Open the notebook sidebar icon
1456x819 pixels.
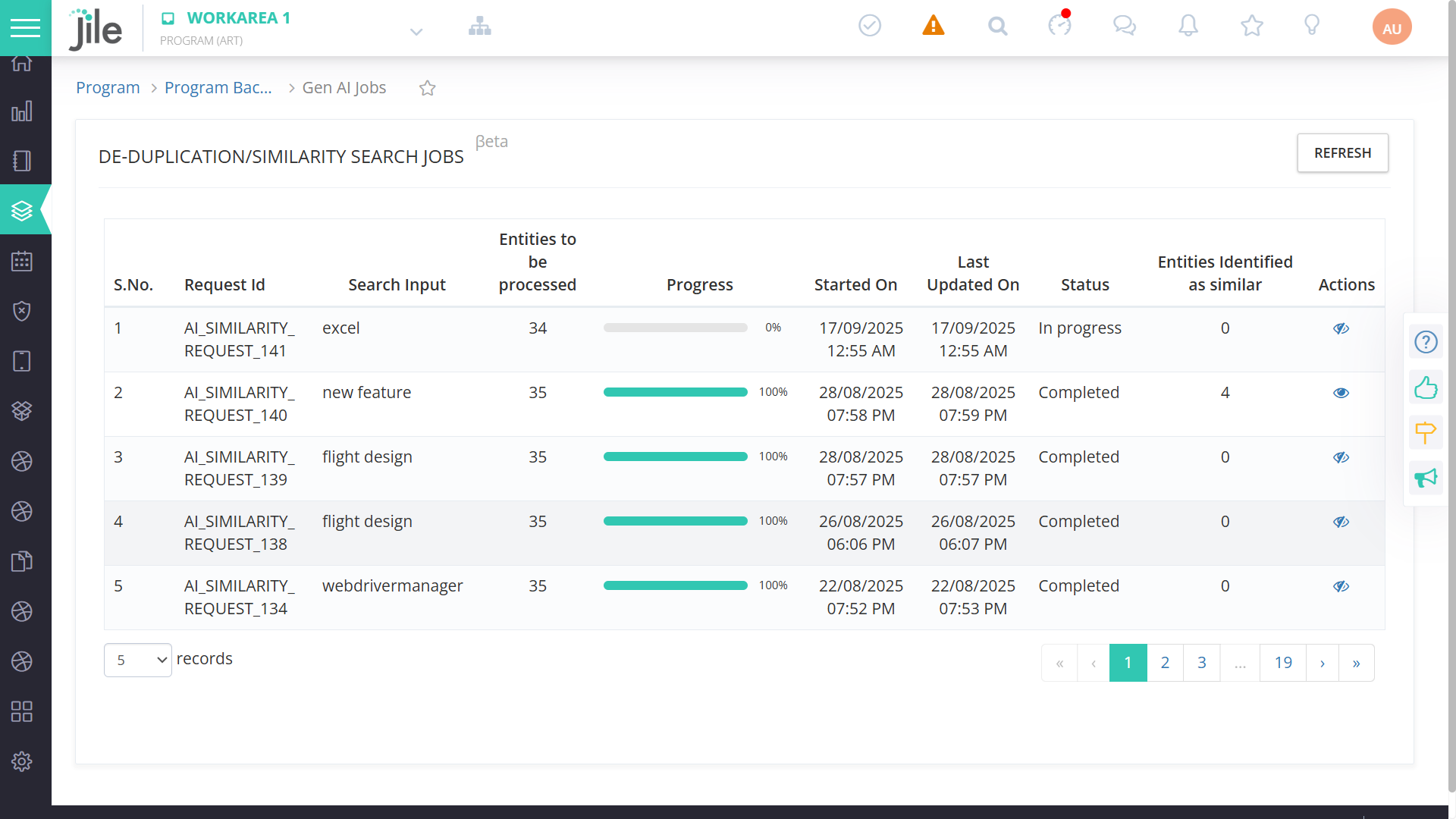[x=22, y=161]
